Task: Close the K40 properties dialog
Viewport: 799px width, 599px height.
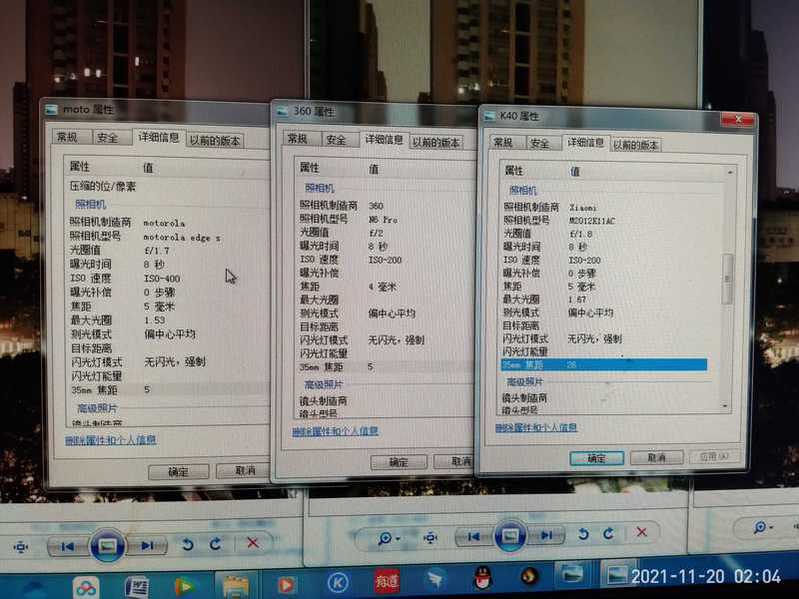Action: (x=737, y=120)
